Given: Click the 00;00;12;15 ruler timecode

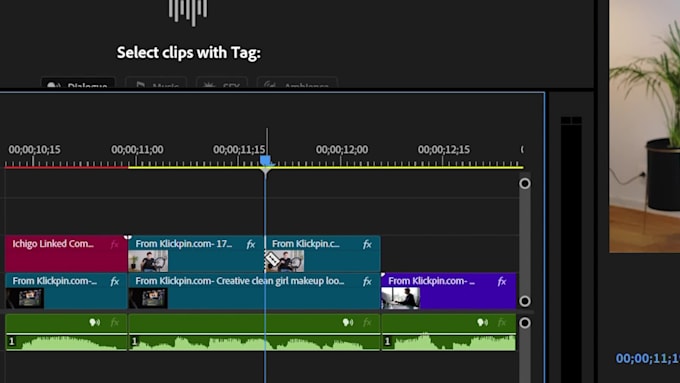Looking at the screenshot, I should [444, 150].
